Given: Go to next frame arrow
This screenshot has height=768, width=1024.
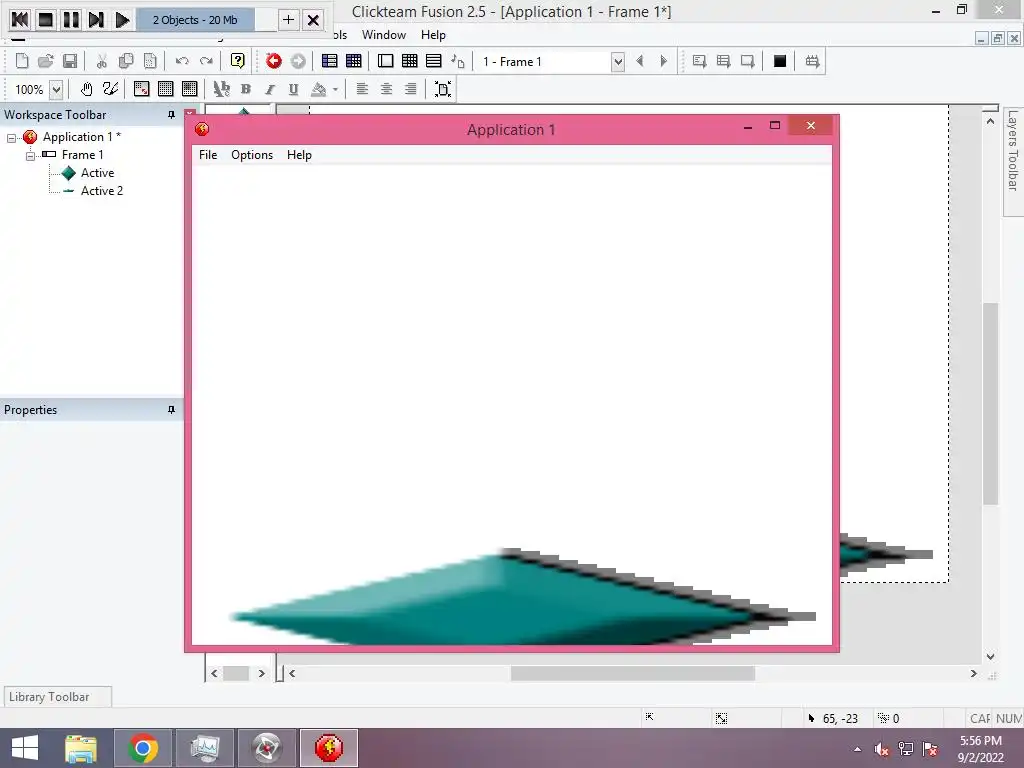Looking at the screenshot, I should (x=664, y=61).
